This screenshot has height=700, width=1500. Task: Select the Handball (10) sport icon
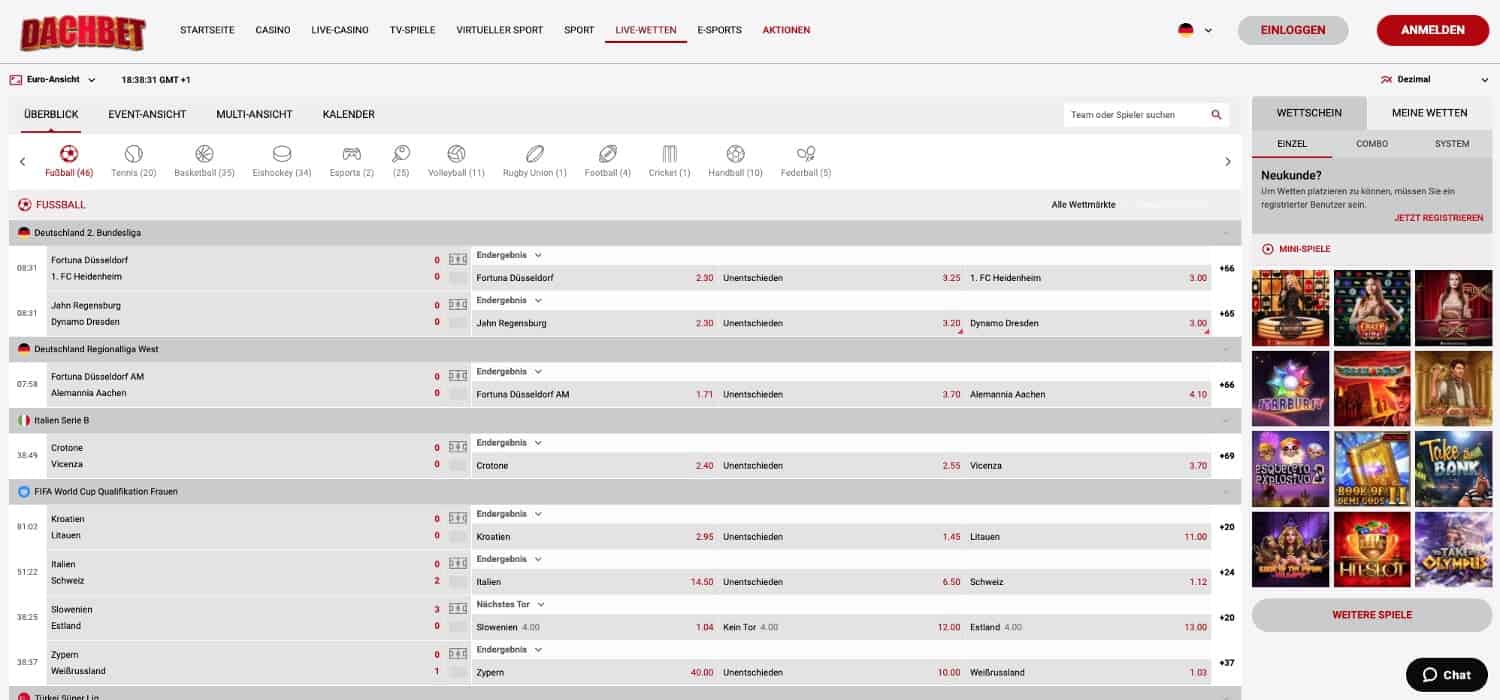pyautogui.click(x=735, y=154)
